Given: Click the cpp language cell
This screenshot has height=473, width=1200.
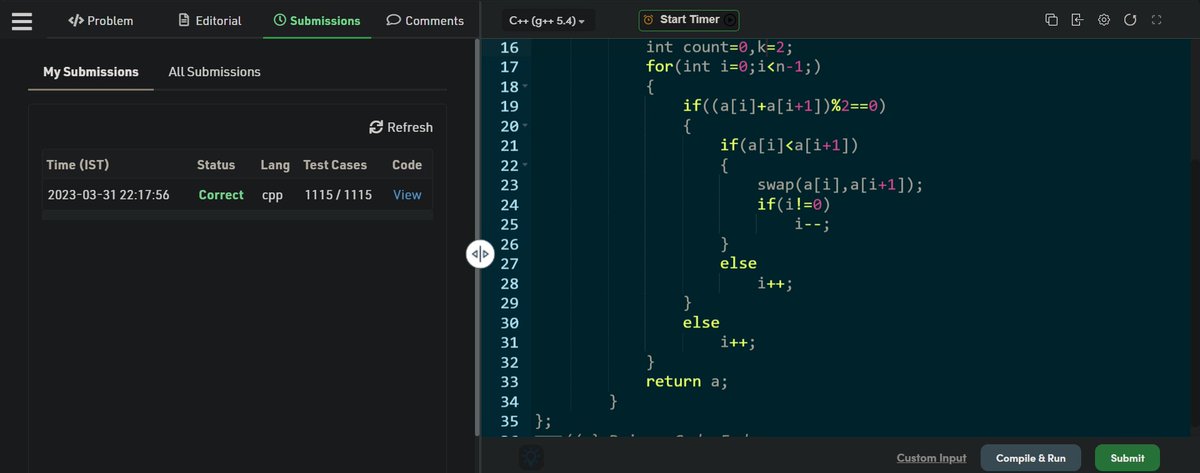Looking at the screenshot, I should click(272, 195).
